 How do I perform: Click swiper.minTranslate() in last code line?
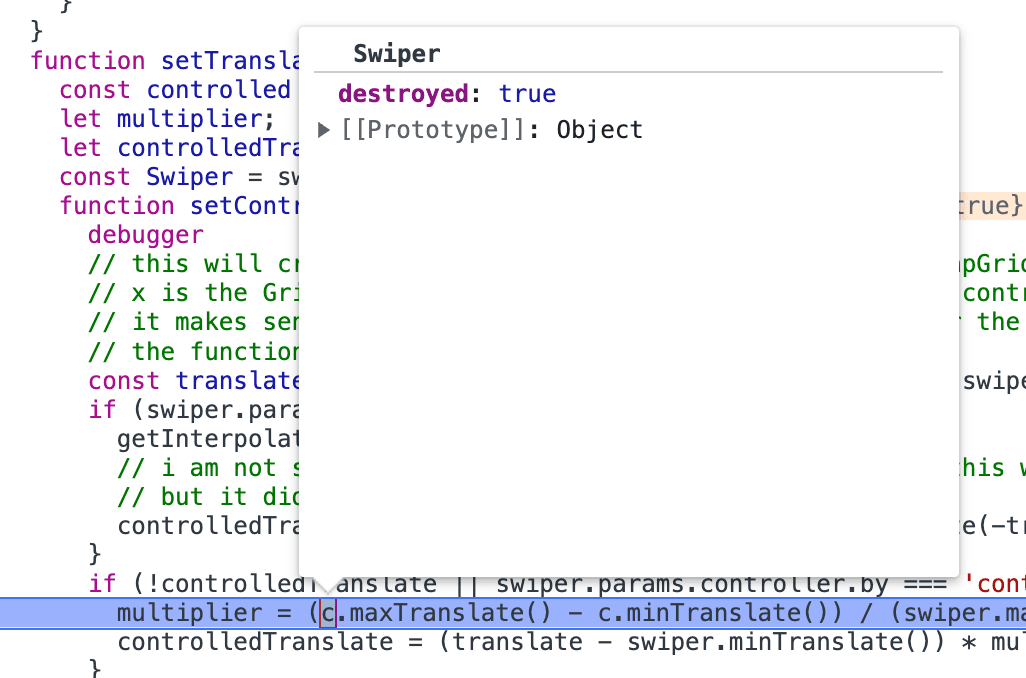click(x=786, y=642)
